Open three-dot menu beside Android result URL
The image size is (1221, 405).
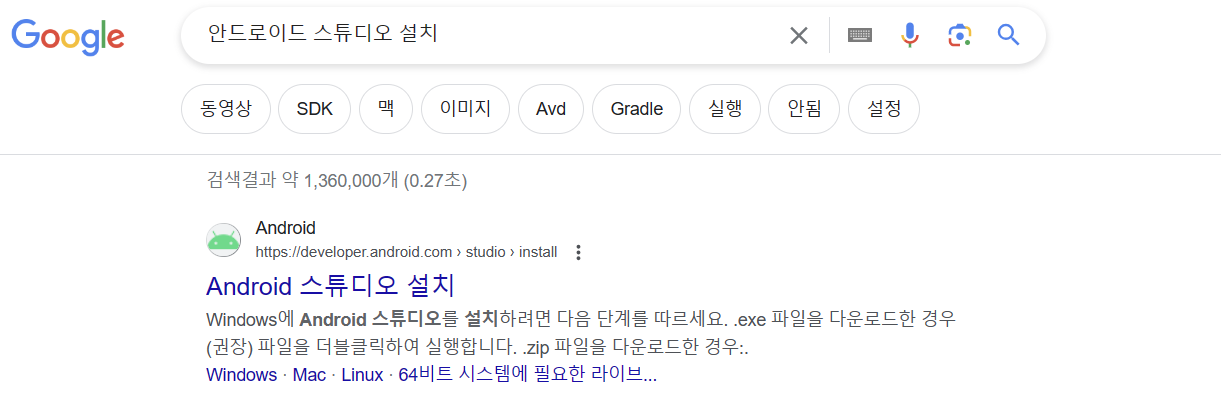point(578,252)
